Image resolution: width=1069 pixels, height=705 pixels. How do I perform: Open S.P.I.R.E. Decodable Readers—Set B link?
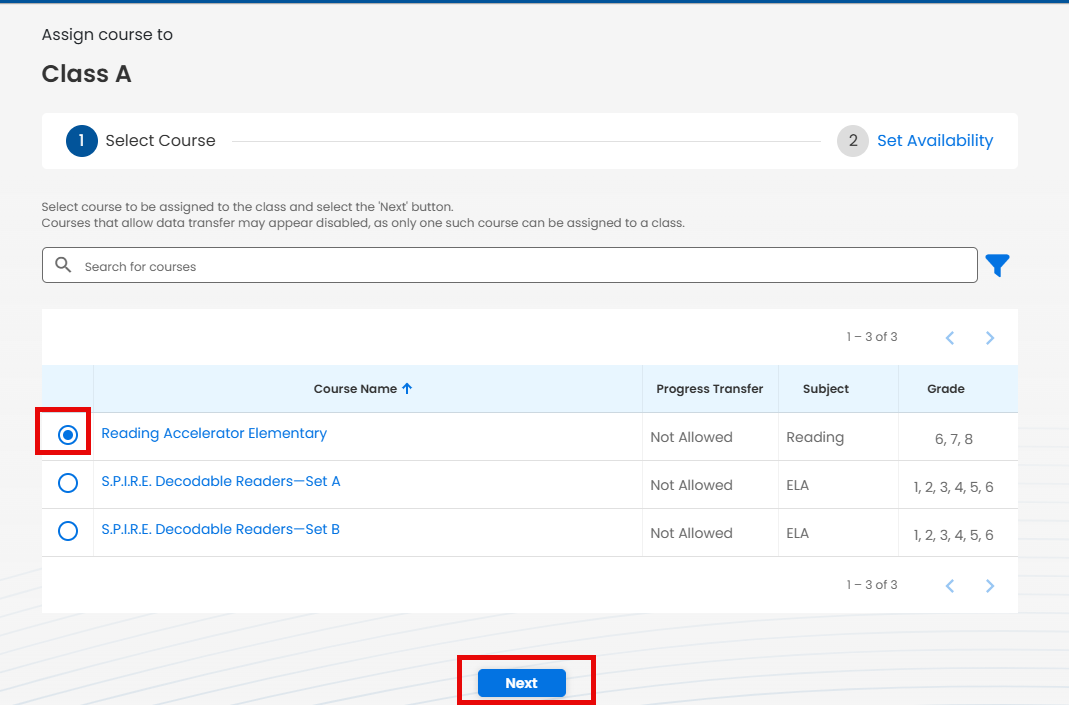(220, 529)
